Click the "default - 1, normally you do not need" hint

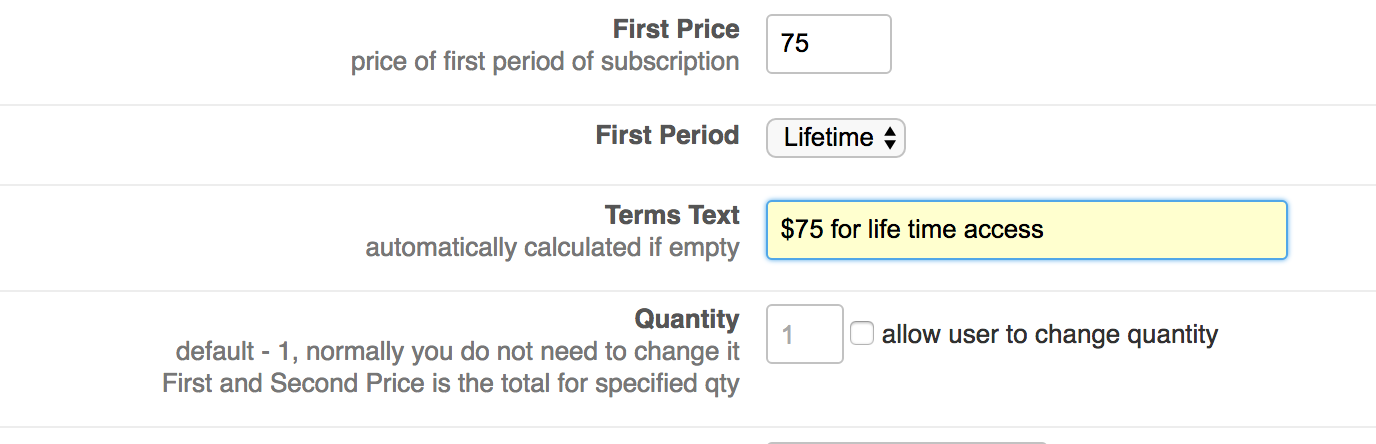[457, 351]
